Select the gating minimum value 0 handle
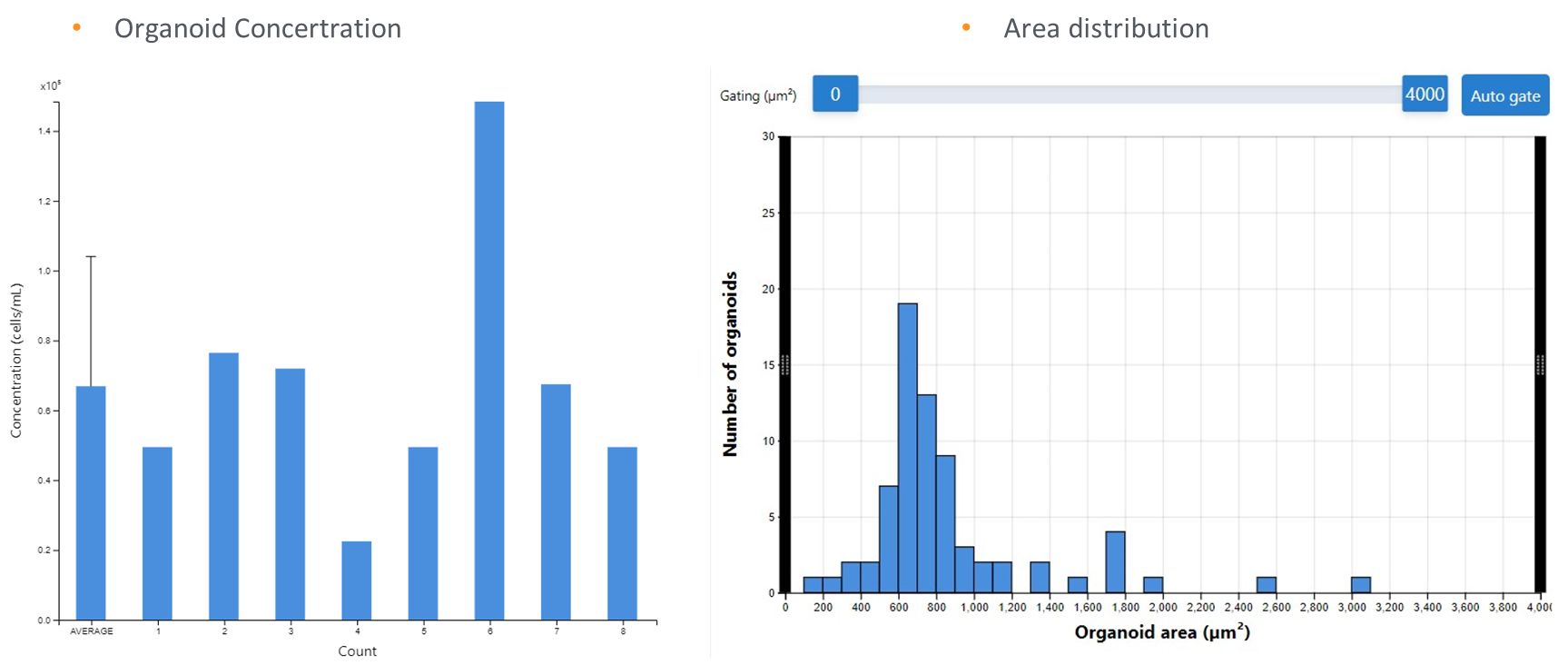1568x665 pixels. 835,94
